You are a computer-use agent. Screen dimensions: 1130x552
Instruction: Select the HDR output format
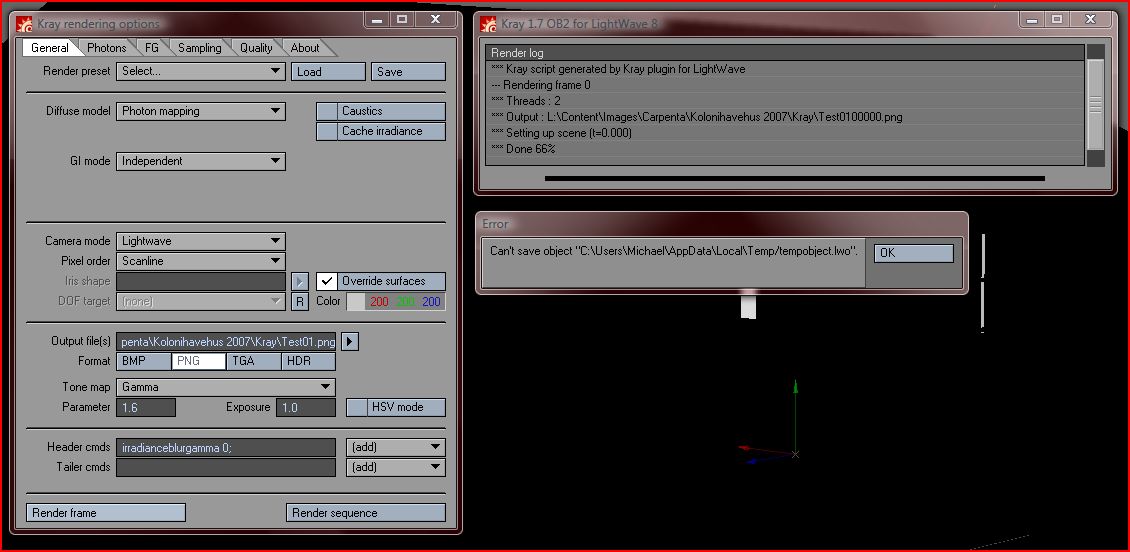click(x=308, y=361)
